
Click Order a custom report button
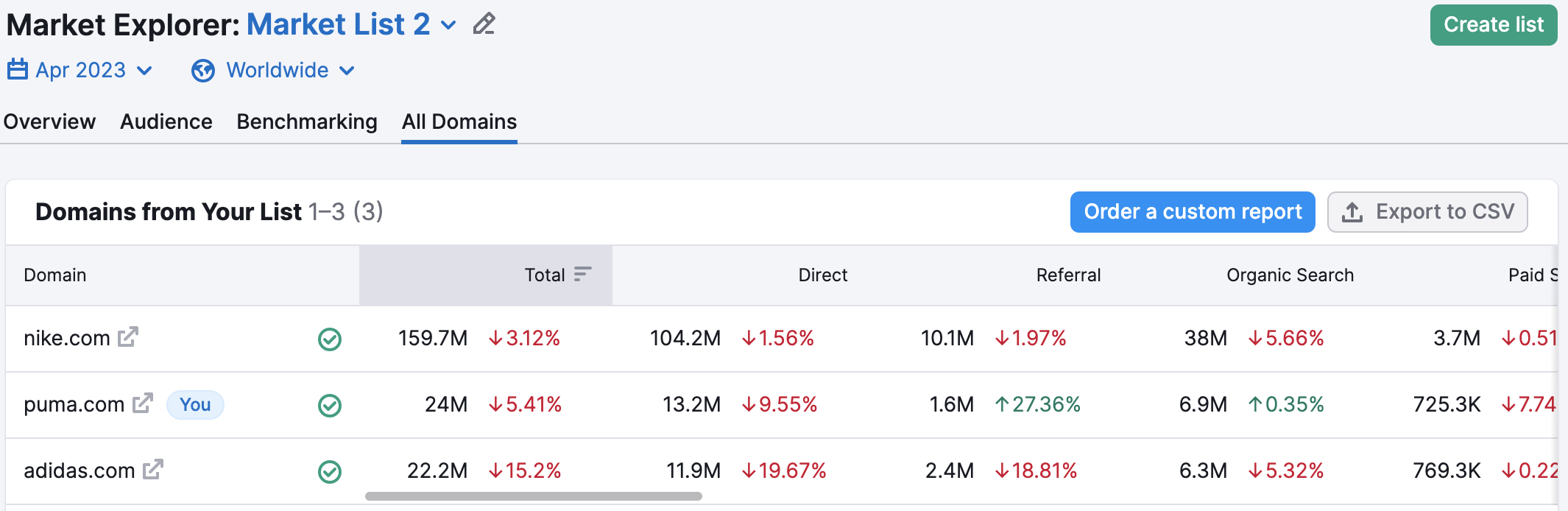[x=1193, y=212]
